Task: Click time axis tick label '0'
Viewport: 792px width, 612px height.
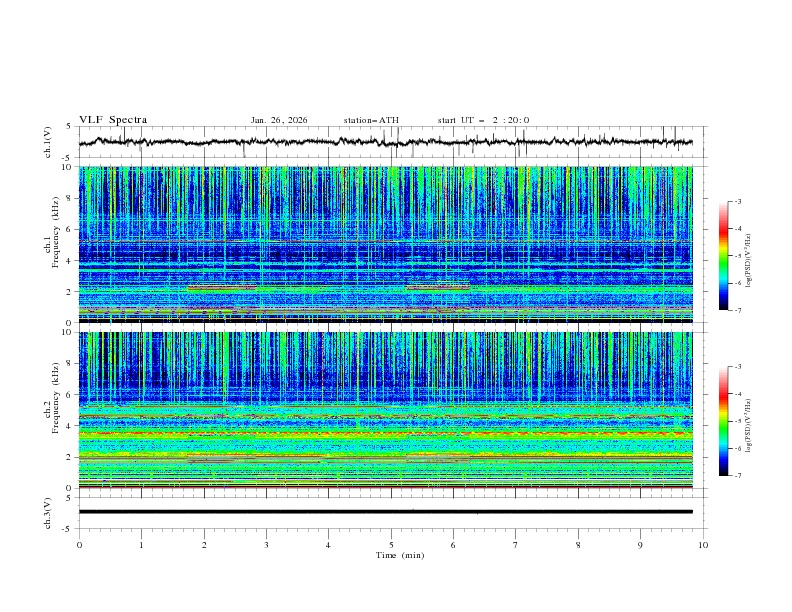Action: pos(79,545)
